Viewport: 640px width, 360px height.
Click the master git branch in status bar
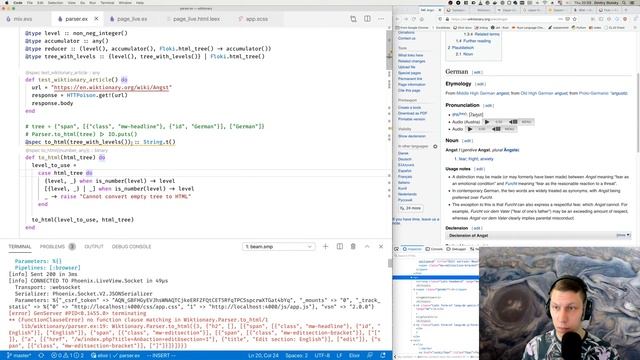[19, 356]
